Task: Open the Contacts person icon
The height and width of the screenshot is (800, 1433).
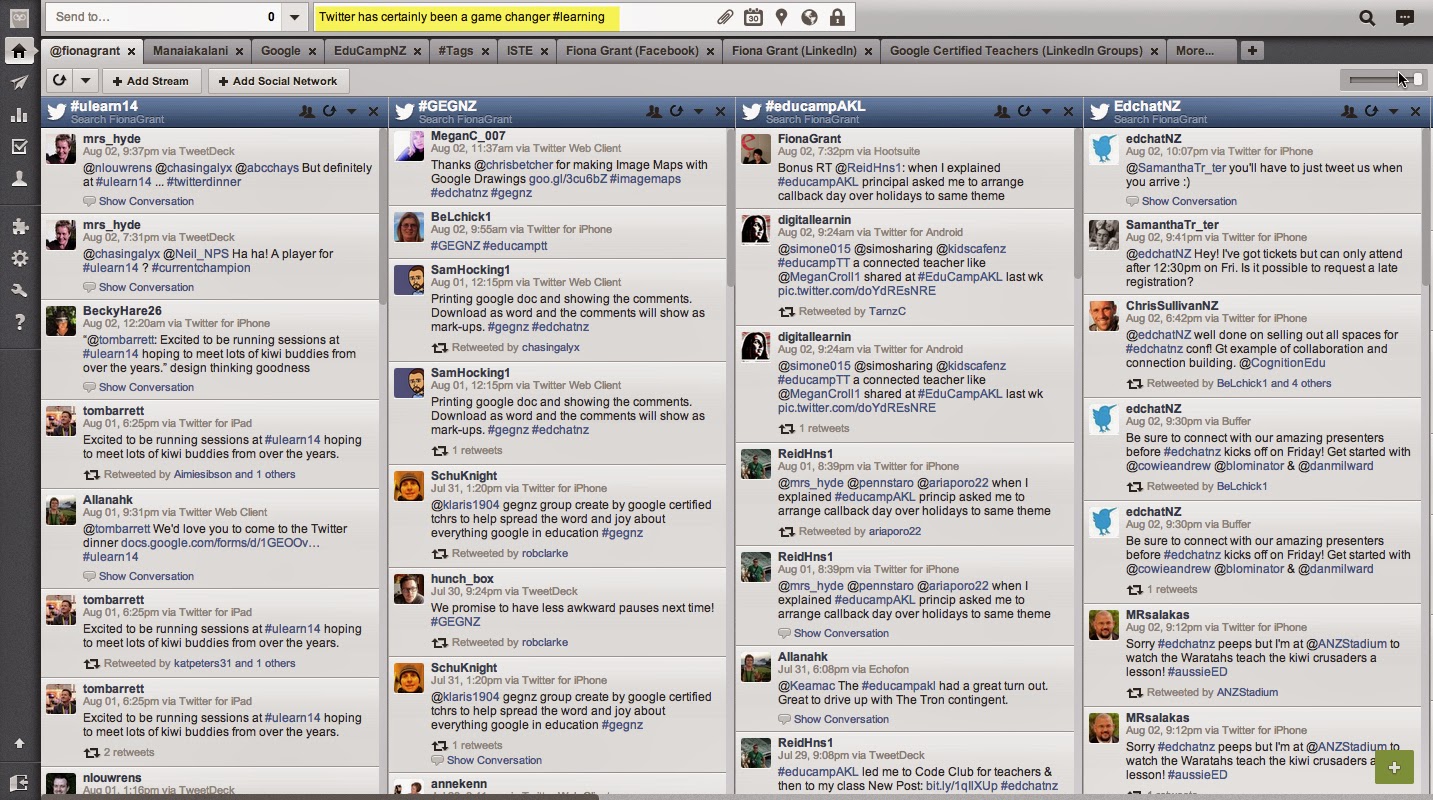Action: (x=19, y=179)
